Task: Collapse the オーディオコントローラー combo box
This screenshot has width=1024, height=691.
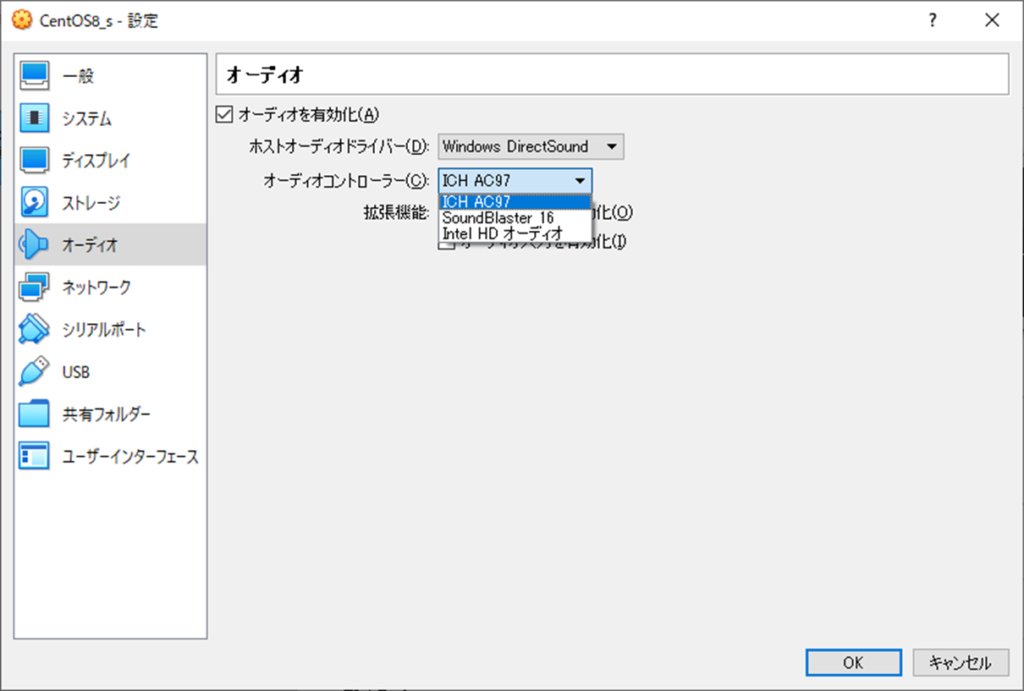Action: [515, 181]
